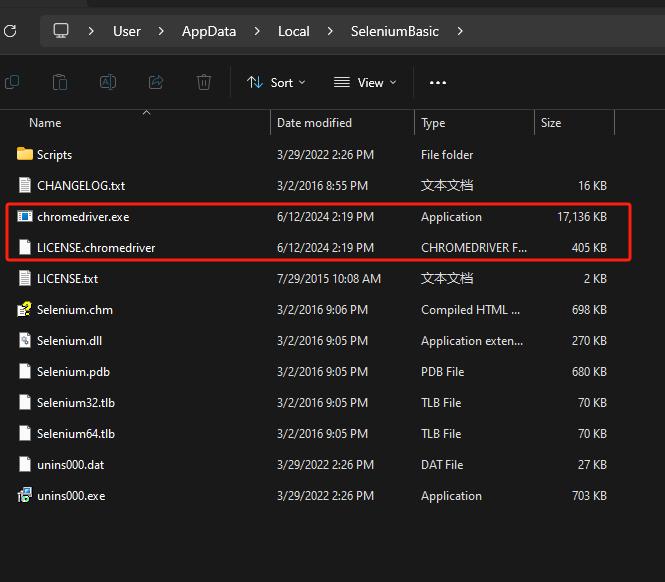This screenshot has height=582, width=665.
Task: Click the Rename icon in toolbar
Action: (108, 82)
